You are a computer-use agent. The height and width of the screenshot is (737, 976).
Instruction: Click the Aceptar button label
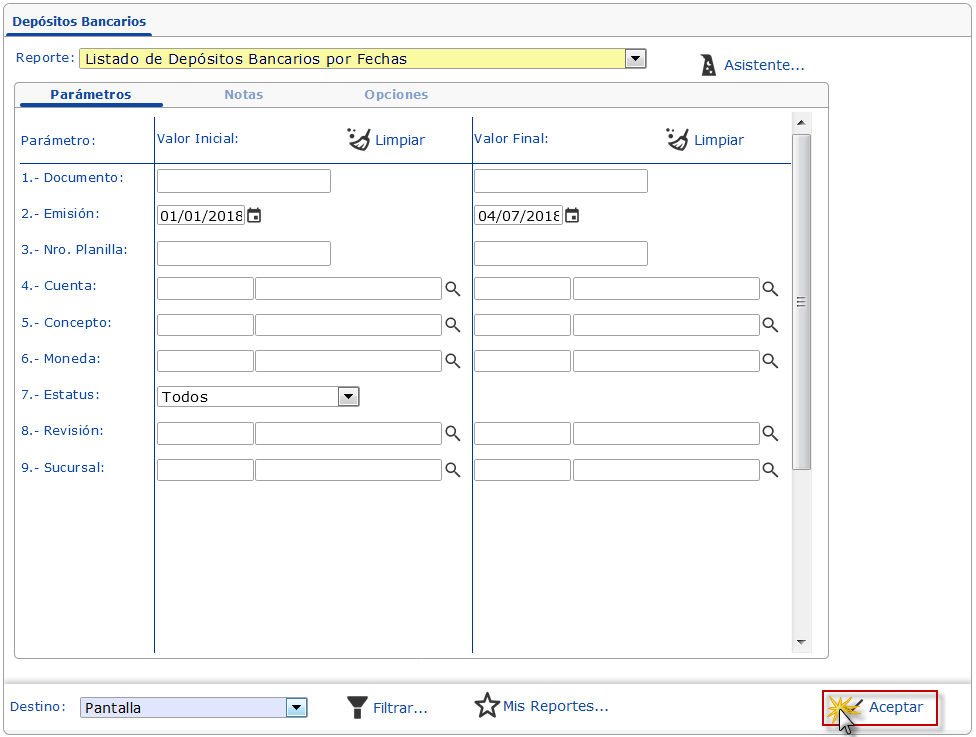(896, 707)
